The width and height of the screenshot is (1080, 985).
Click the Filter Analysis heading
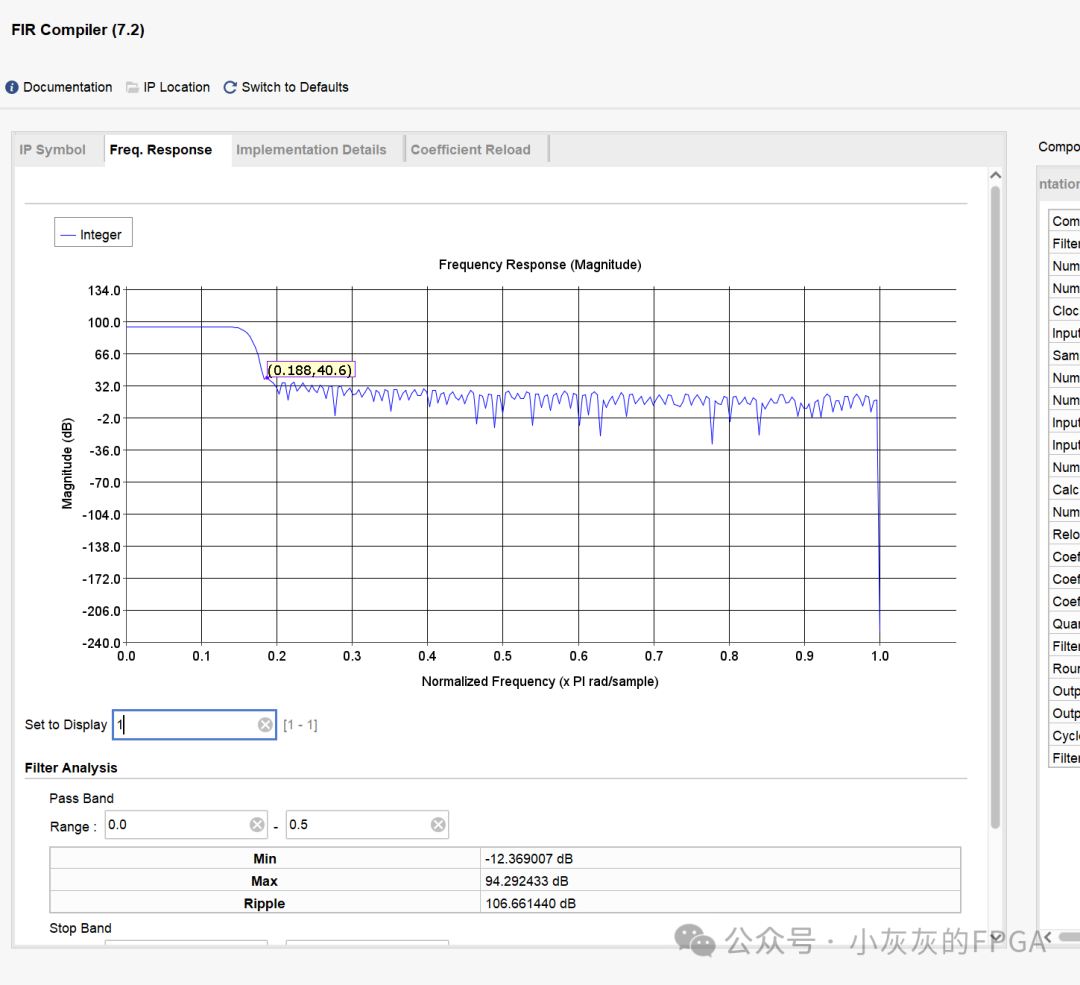[x=71, y=768]
